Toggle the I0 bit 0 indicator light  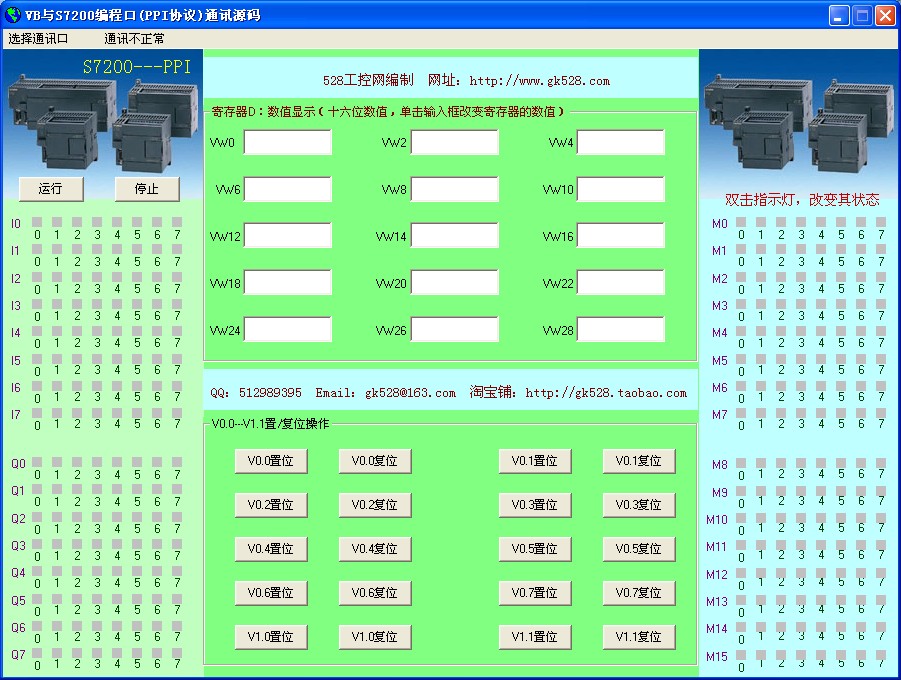click(37, 222)
